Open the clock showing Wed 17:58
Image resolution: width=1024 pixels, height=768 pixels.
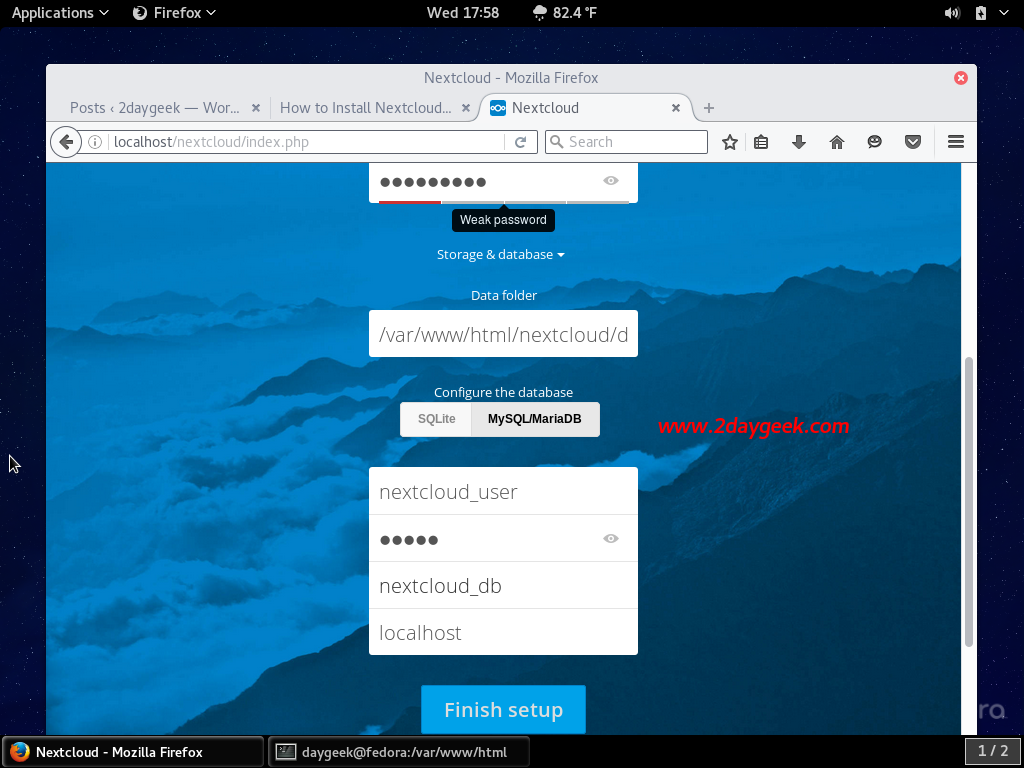(x=463, y=12)
